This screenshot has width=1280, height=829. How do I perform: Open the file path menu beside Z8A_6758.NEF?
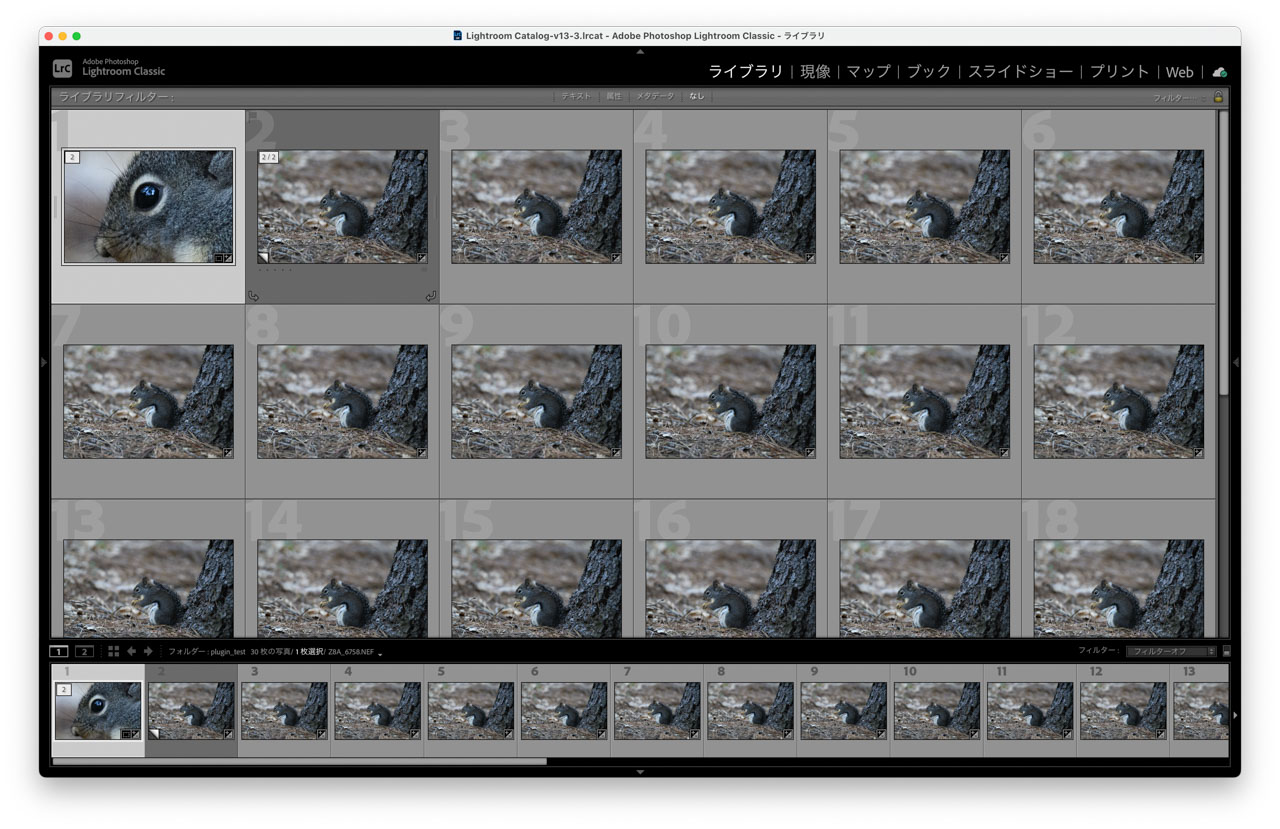point(380,653)
